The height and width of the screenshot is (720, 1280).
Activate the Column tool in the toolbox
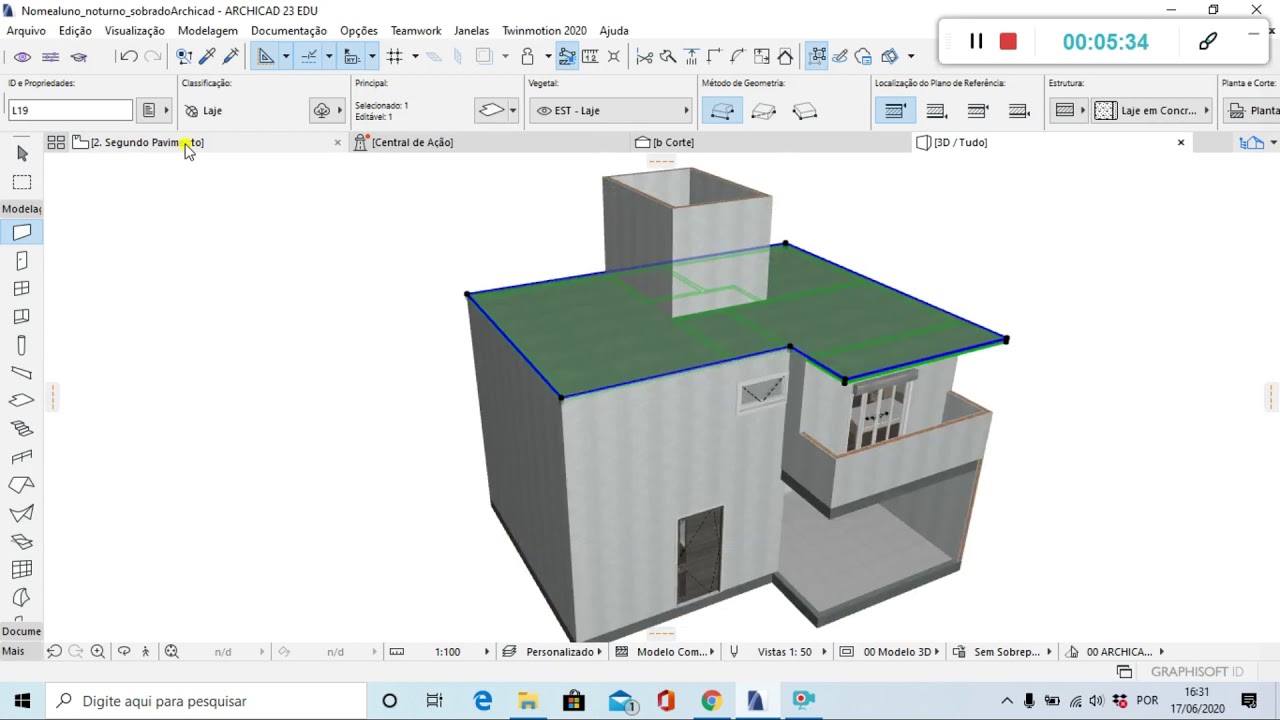22,345
